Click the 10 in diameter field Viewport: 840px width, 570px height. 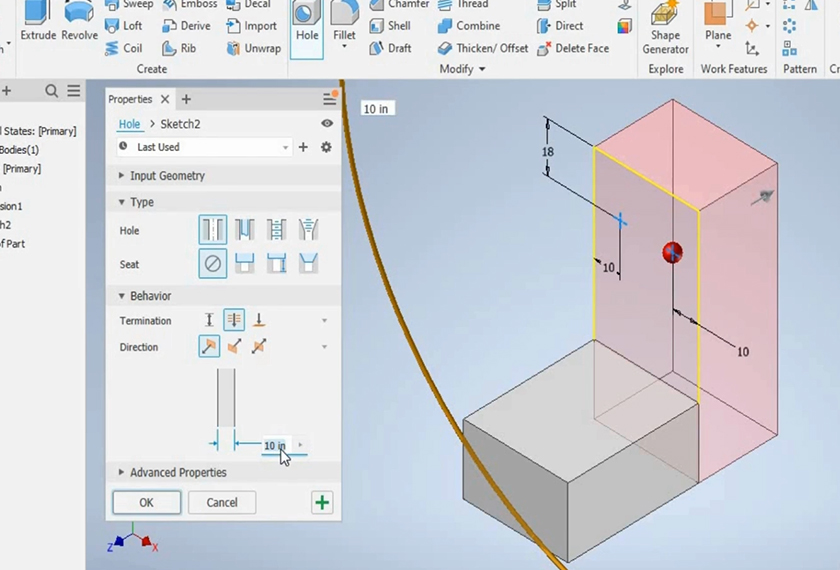pos(275,445)
